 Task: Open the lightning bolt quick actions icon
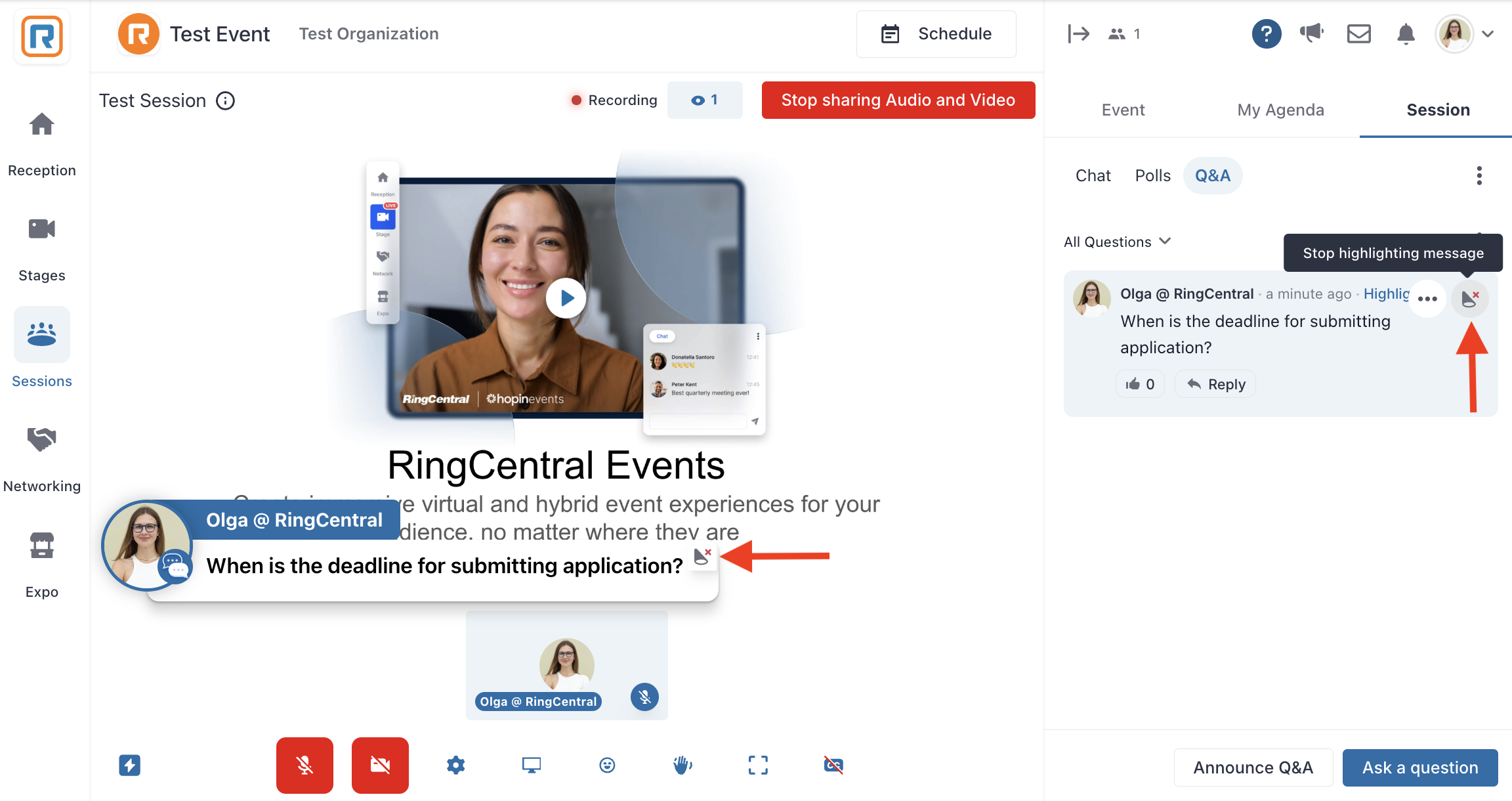click(129, 765)
